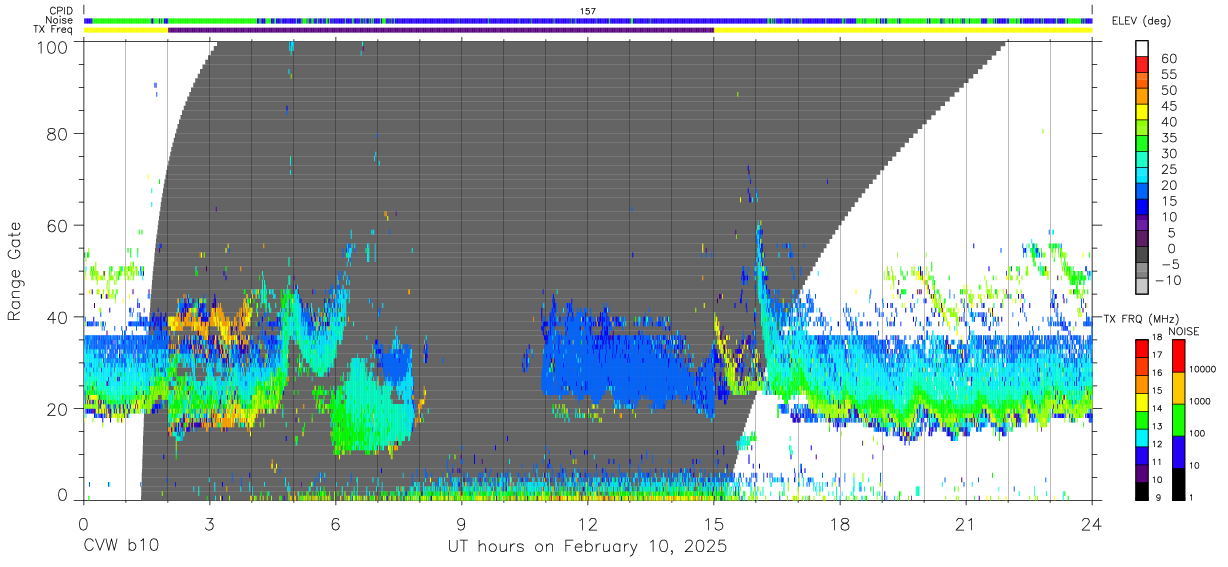Click the x-axis tick label '12'
Screen dimensions: 1228x567
point(587,523)
